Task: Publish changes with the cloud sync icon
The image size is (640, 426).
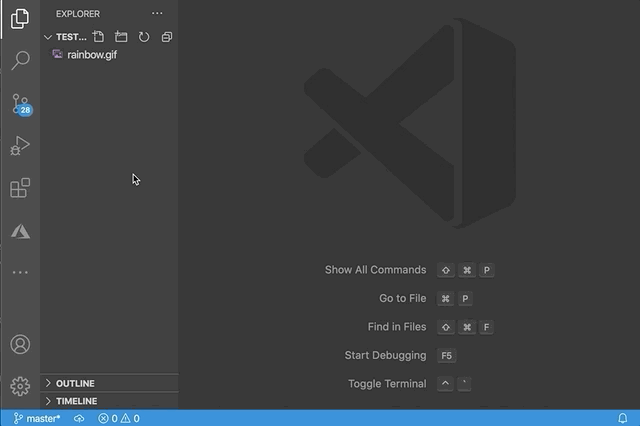Action: [x=79, y=418]
